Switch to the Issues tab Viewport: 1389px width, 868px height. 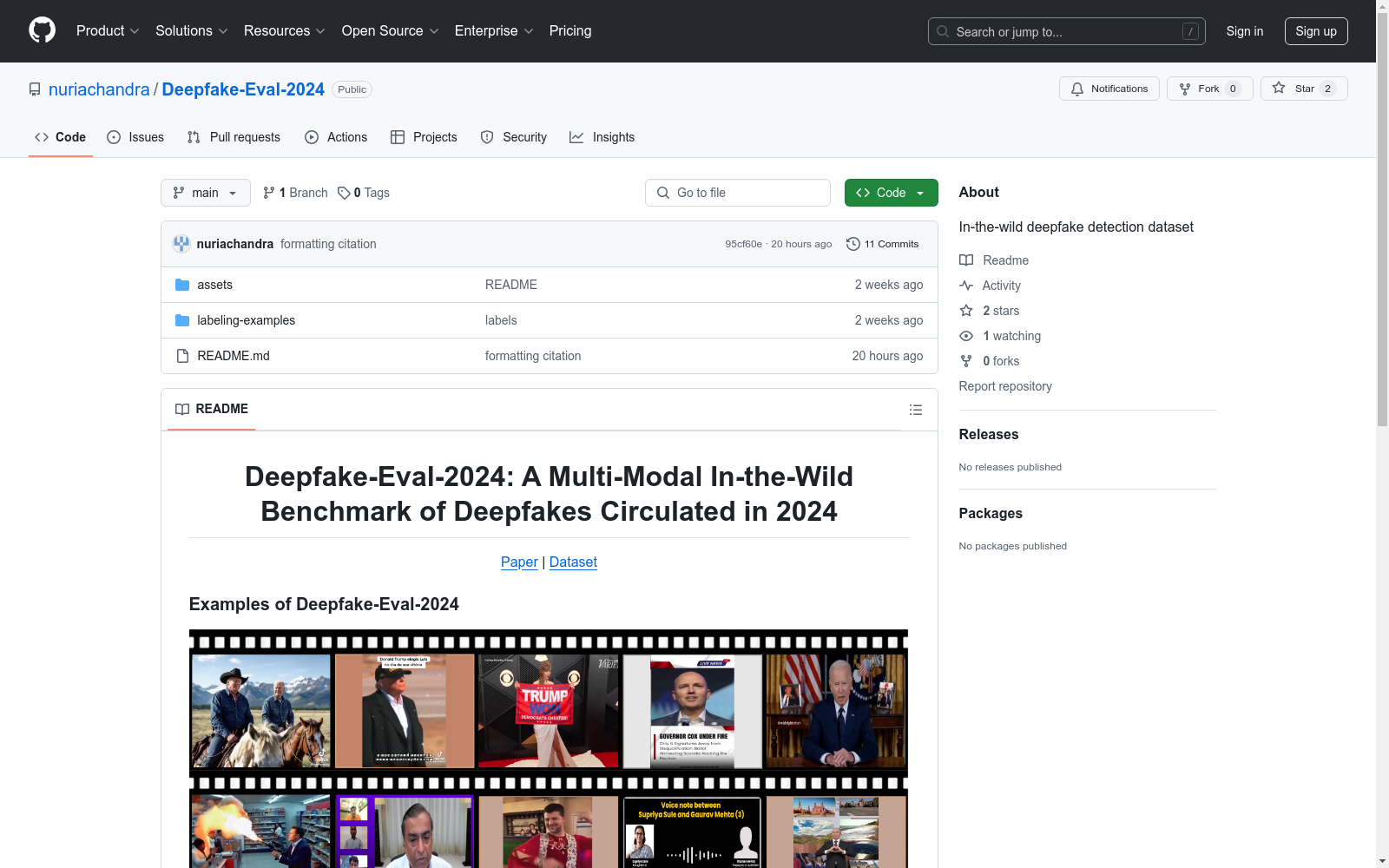tap(135, 137)
